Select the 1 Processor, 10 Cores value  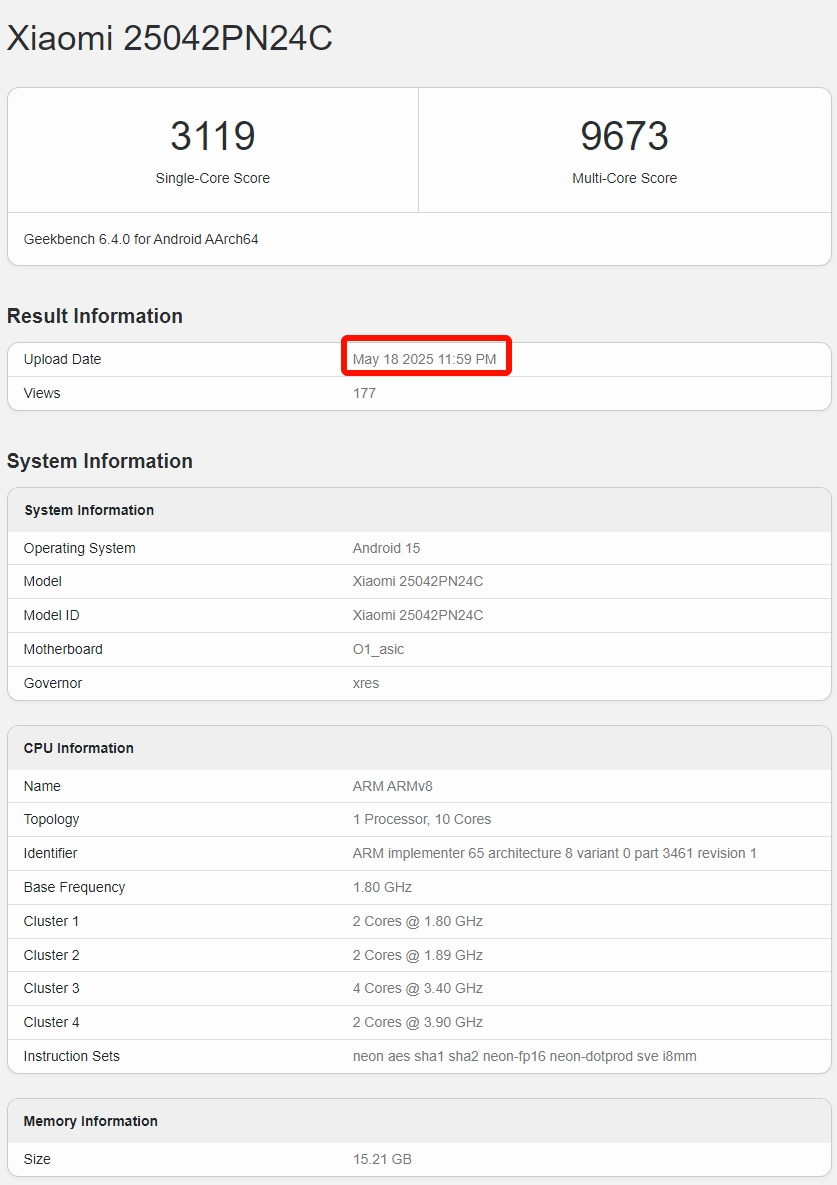(422, 819)
